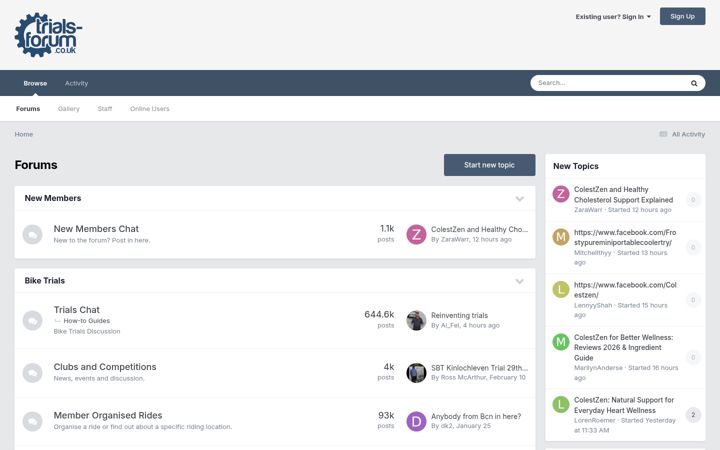Open the How-to Guides subforum
The width and height of the screenshot is (720, 450).
click(86, 321)
